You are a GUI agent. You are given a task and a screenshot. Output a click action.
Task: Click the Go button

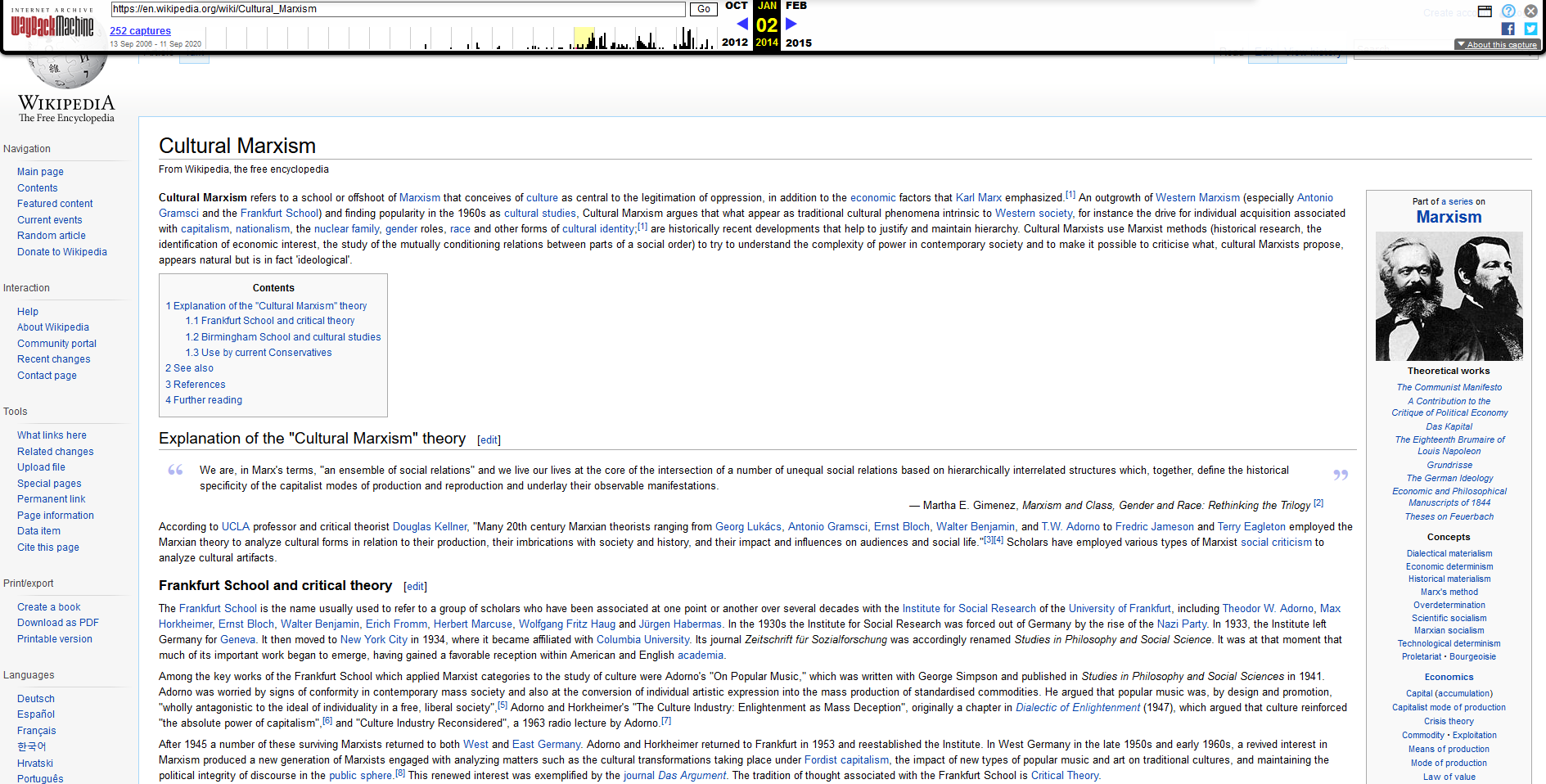[704, 9]
